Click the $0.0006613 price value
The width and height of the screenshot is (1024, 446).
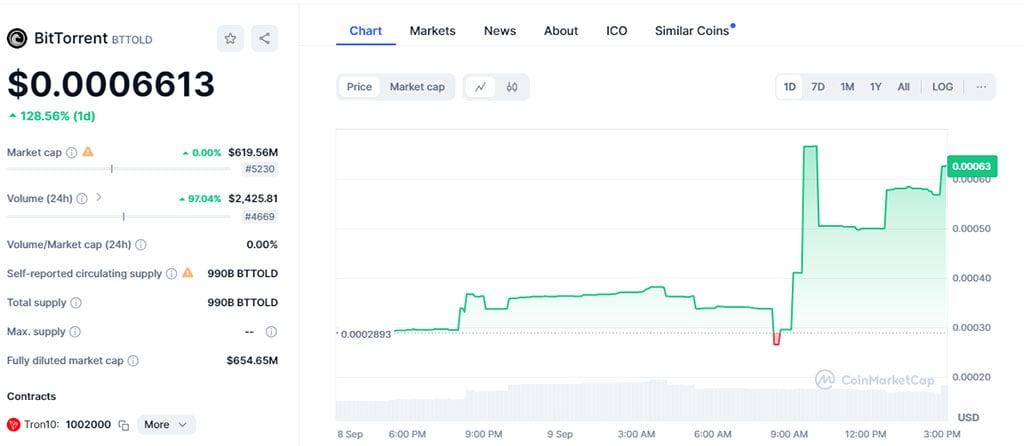click(x=111, y=84)
